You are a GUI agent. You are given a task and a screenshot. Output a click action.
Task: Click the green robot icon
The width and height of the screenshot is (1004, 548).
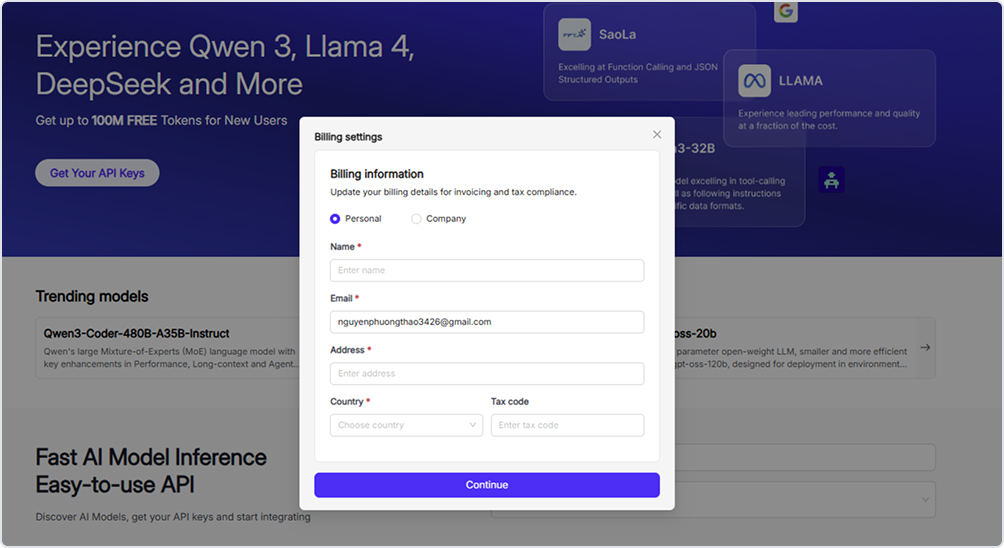click(x=831, y=180)
